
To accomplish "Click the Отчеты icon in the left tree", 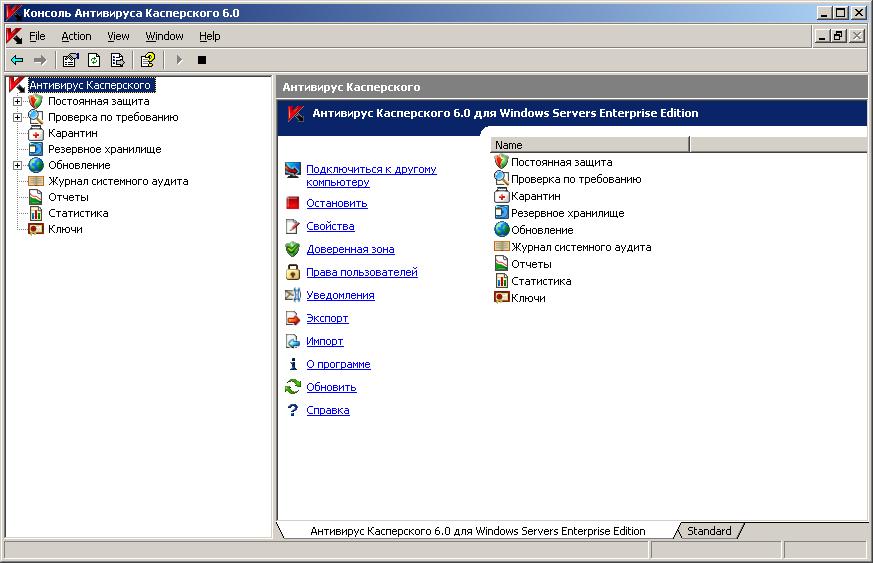I will [x=36, y=197].
